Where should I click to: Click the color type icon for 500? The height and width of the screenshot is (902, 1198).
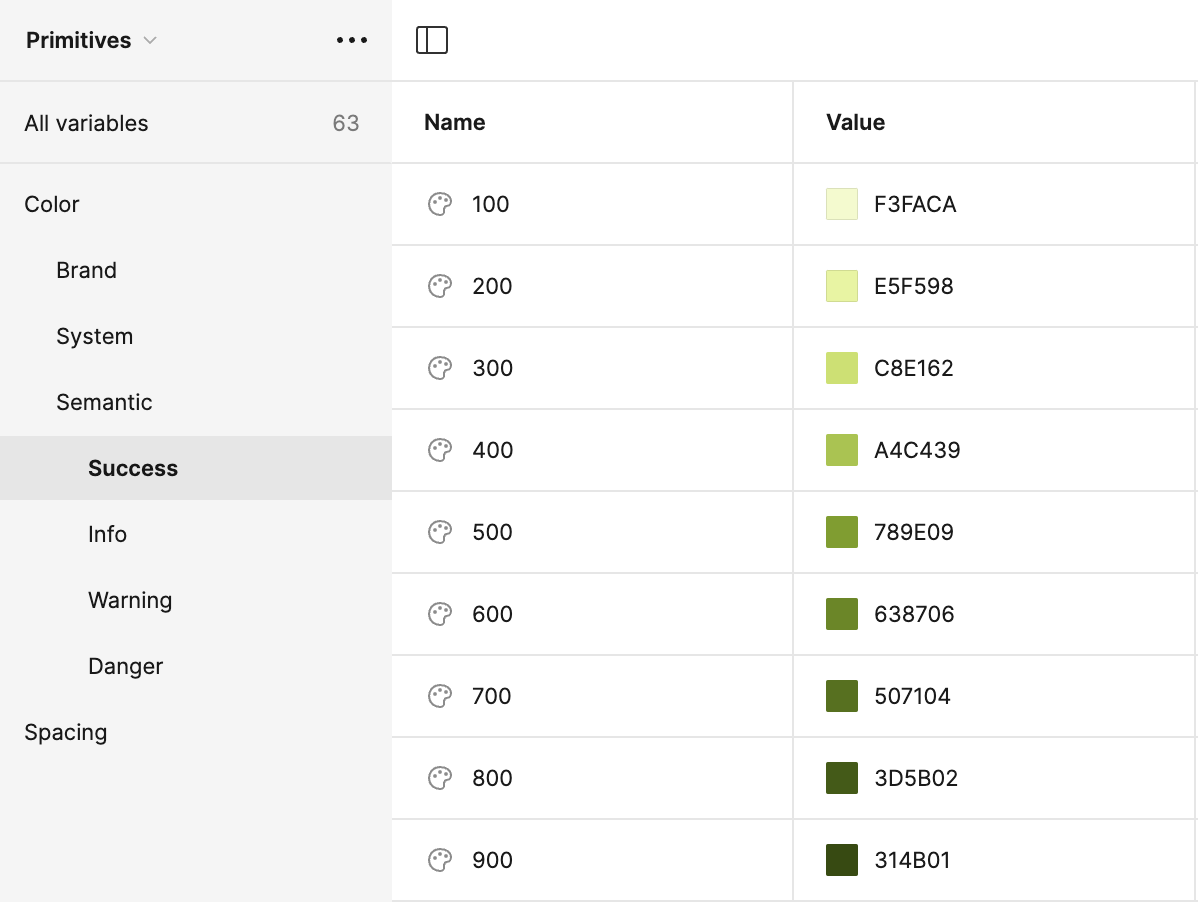click(x=440, y=532)
